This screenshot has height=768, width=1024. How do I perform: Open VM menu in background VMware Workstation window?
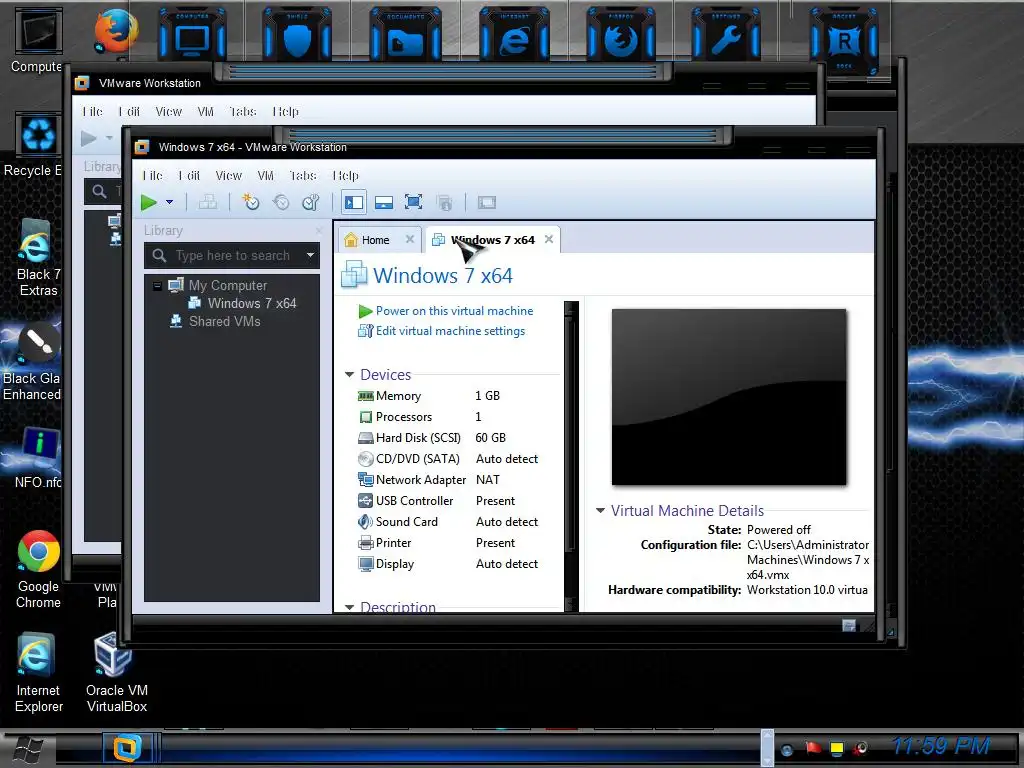click(206, 112)
